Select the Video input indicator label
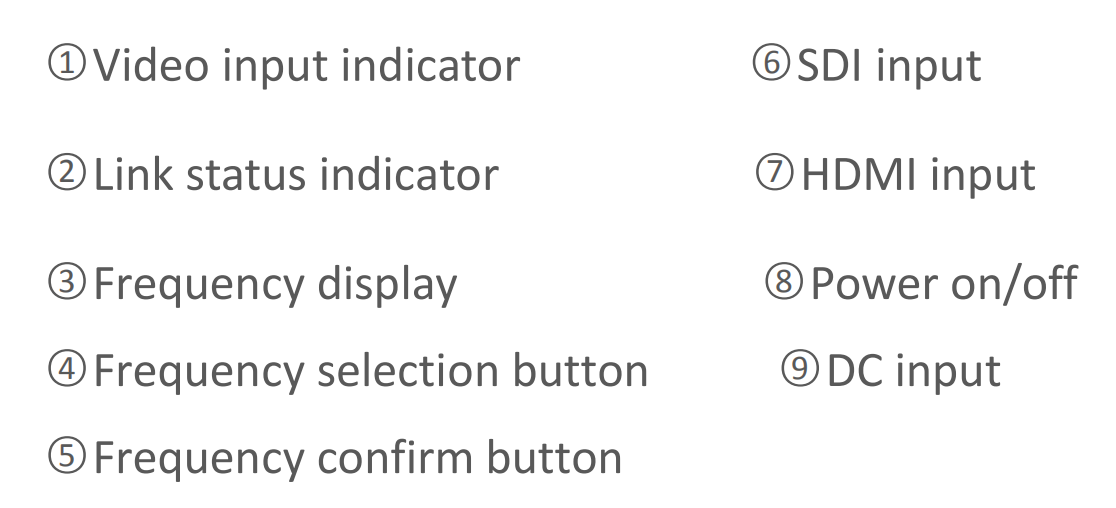The image size is (1116, 508). click(307, 66)
